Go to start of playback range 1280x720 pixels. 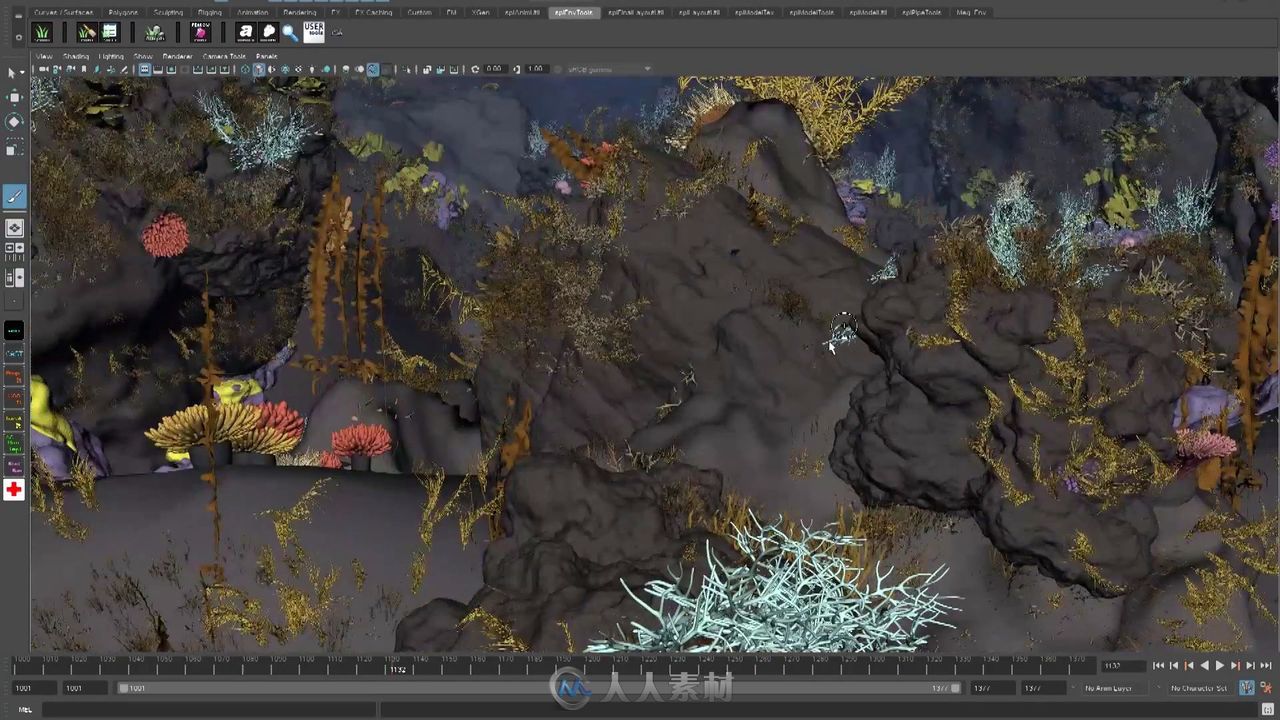(x=1158, y=666)
